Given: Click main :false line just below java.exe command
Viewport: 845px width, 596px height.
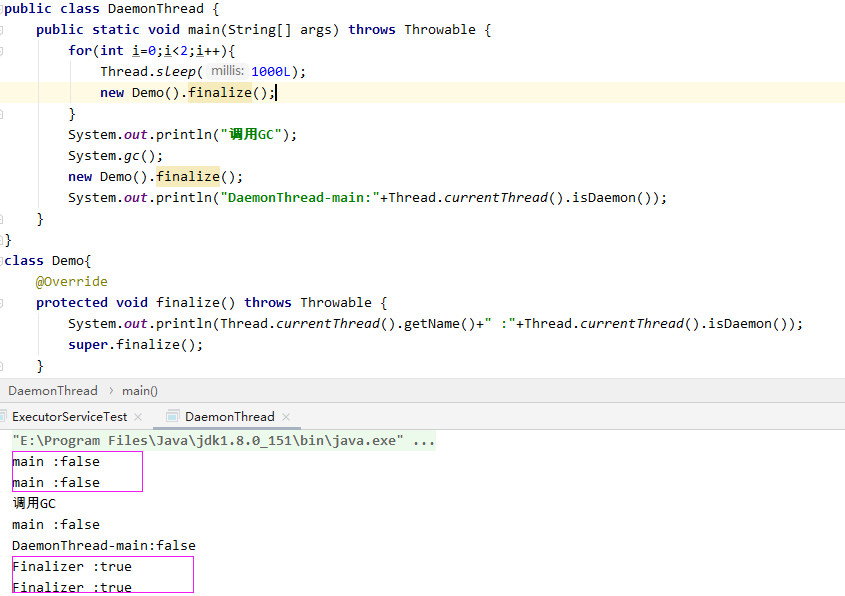Looking at the screenshot, I should tap(56, 462).
